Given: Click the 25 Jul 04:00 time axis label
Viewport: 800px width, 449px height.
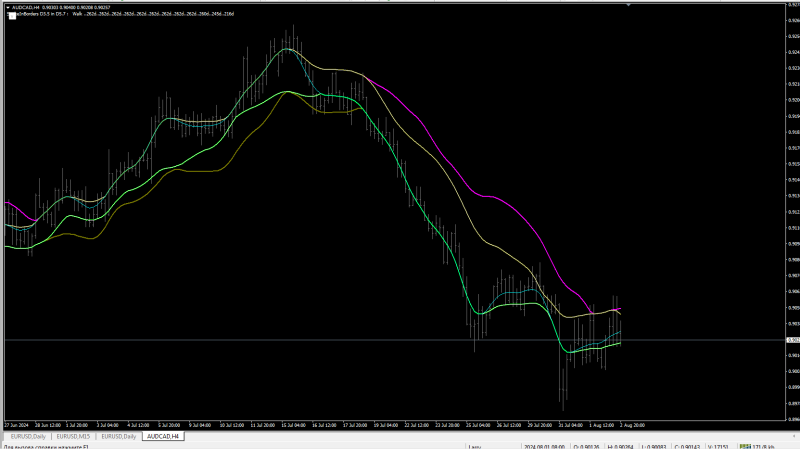Looking at the screenshot, I should pyautogui.click(x=478, y=425).
